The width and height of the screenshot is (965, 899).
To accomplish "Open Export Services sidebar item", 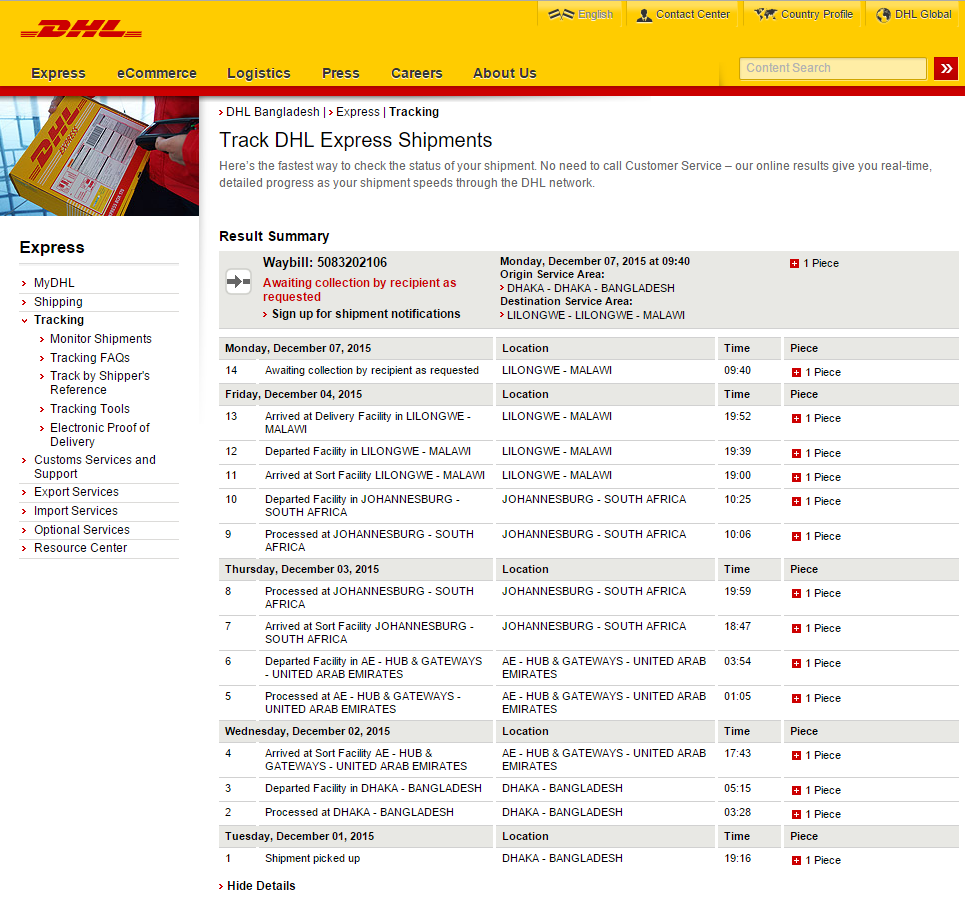I will click(76, 492).
